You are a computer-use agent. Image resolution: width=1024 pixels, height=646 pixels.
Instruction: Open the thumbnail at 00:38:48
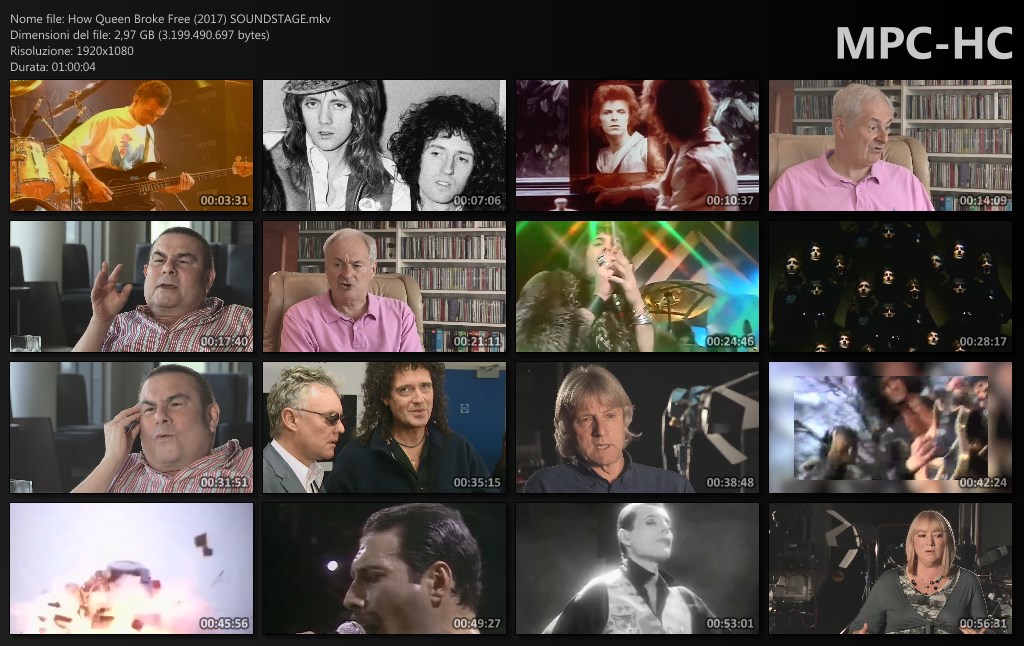point(637,427)
